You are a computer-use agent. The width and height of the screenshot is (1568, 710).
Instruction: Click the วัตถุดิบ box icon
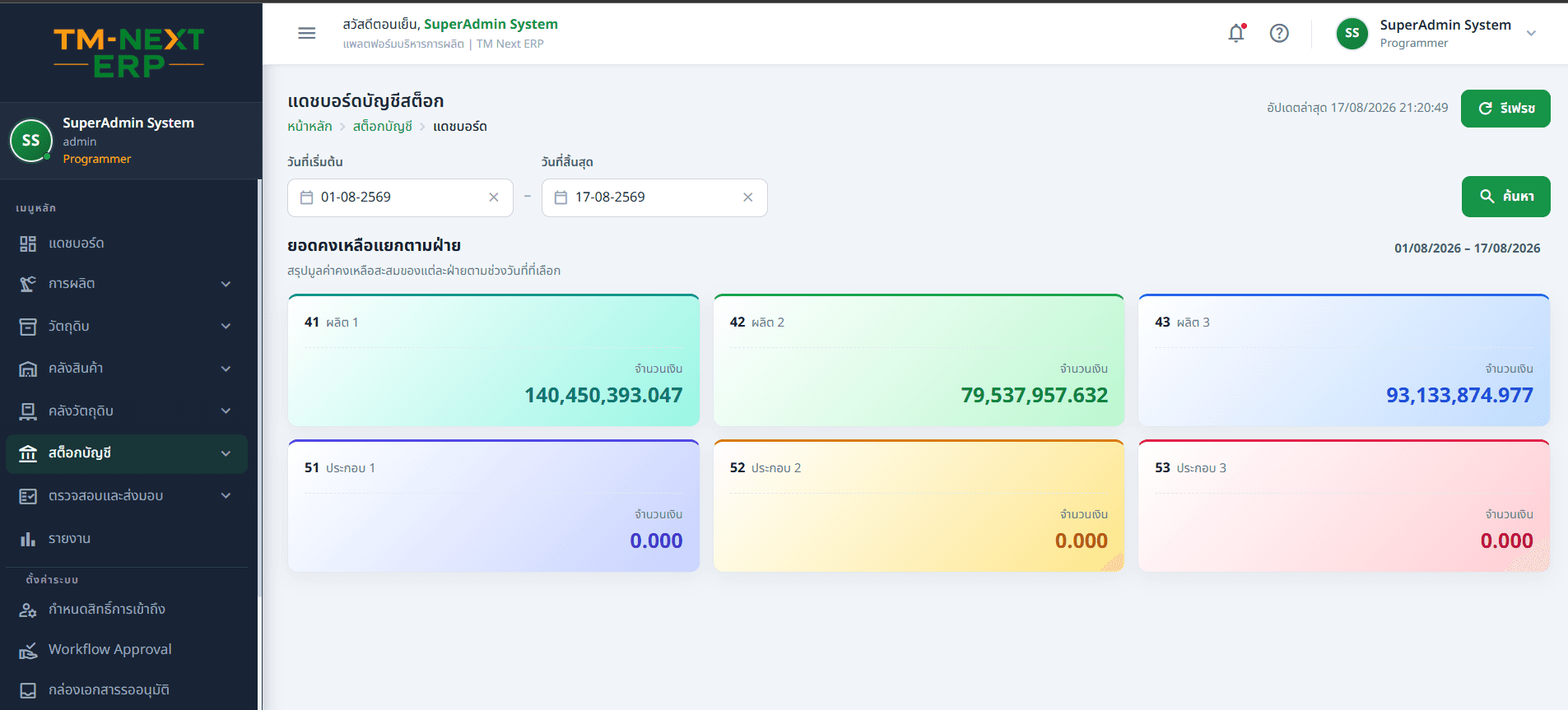(28, 327)
